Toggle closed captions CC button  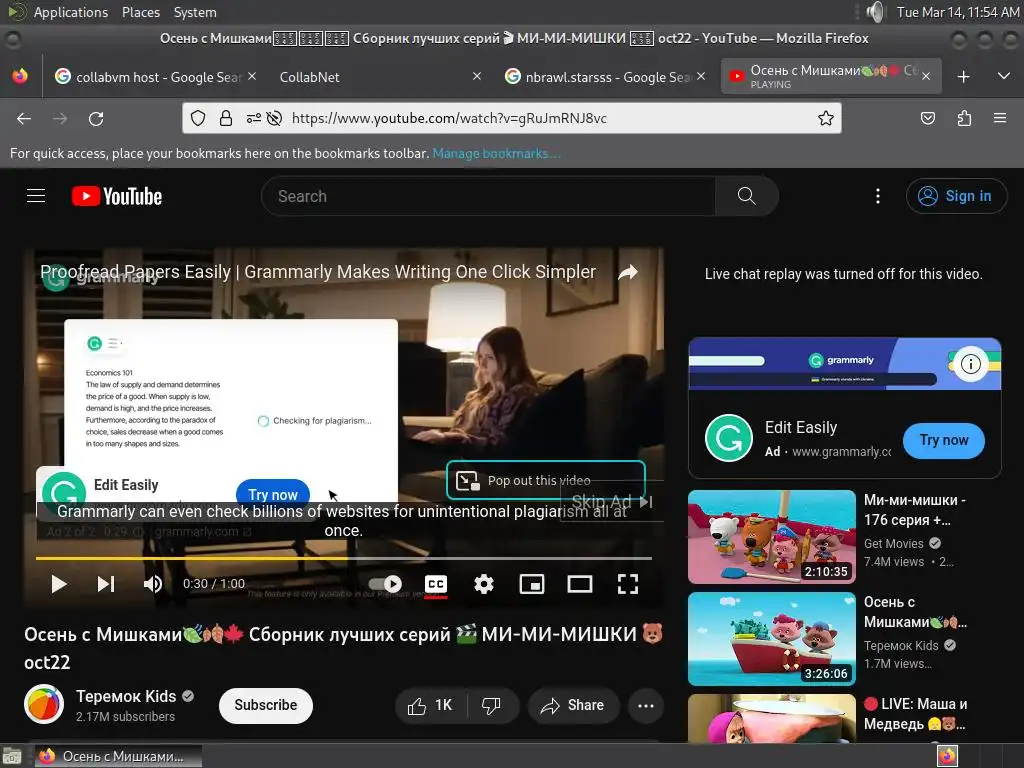click(436, 584)
